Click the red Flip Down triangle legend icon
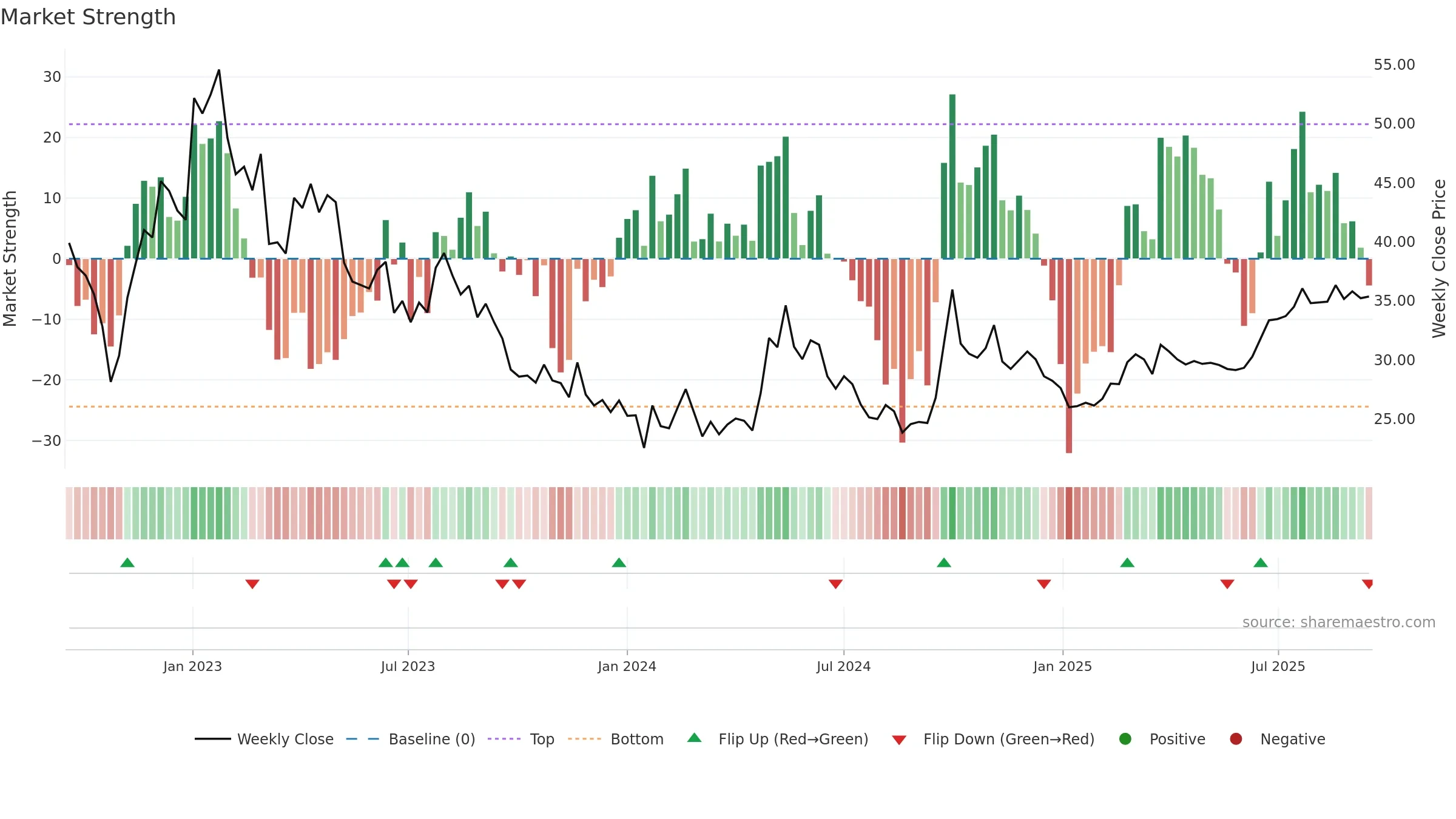 coord(900,740)
